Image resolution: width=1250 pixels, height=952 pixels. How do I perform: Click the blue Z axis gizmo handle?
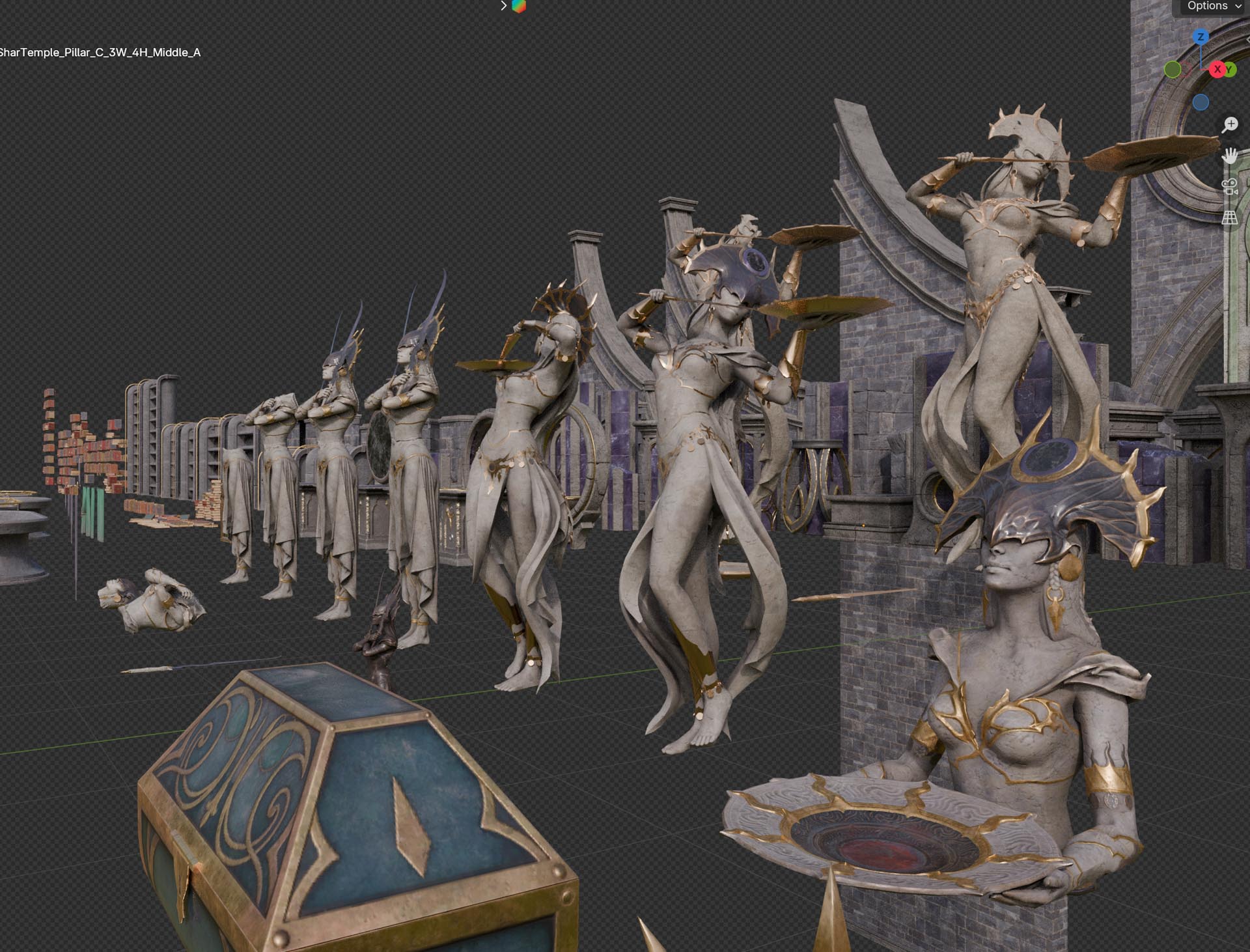(x=1201, y=36)
